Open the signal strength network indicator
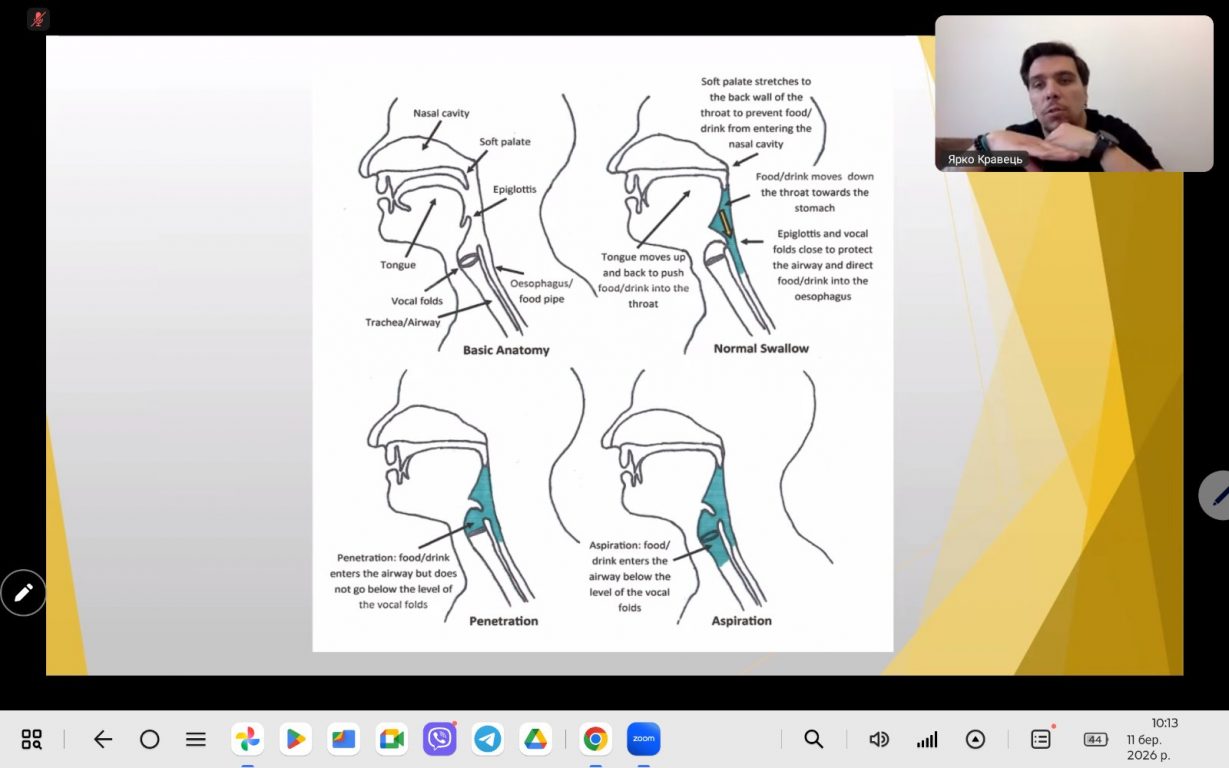Screen dimensions: 1229x768 [927, 739]
